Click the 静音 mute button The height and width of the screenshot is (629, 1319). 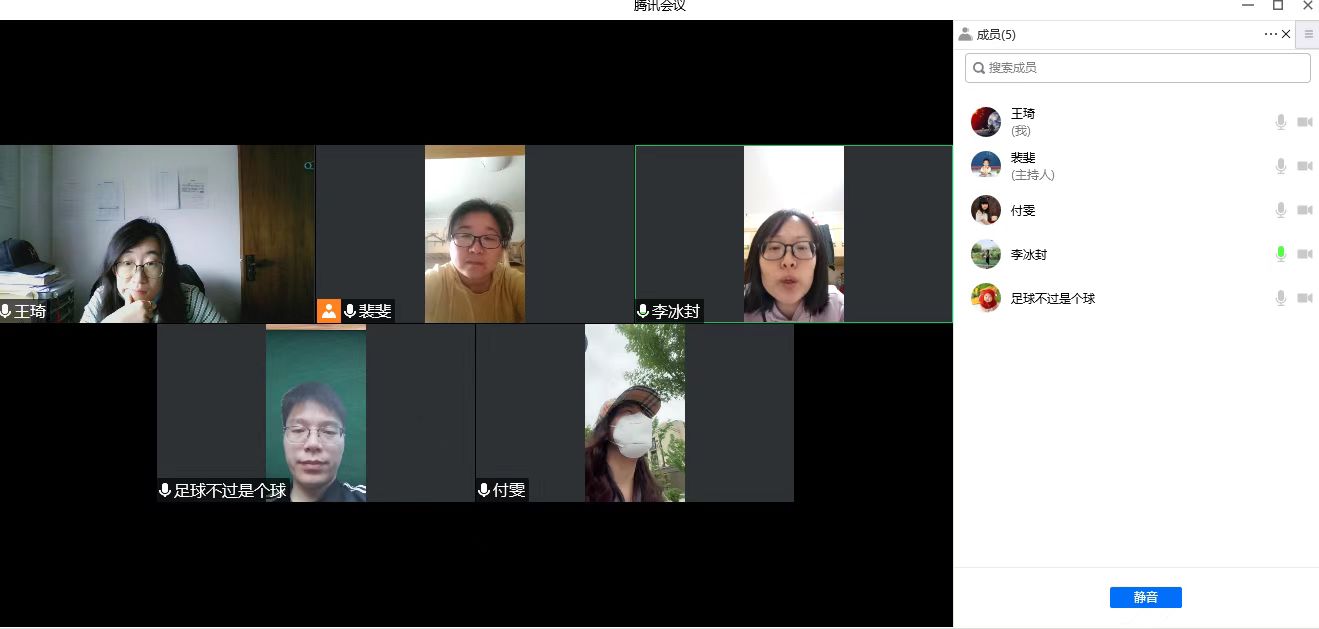pyautogui.click(x=1145, y=597)
